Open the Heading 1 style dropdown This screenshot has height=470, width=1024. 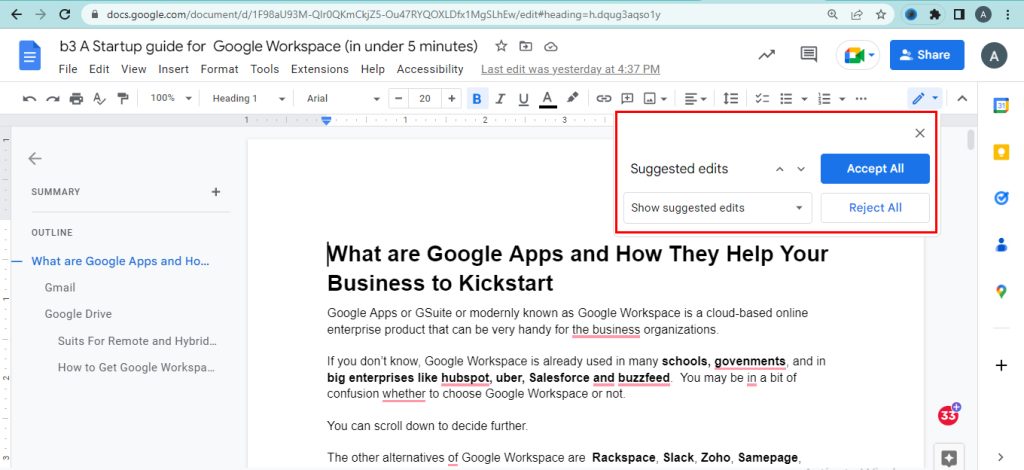pos(249,99)
